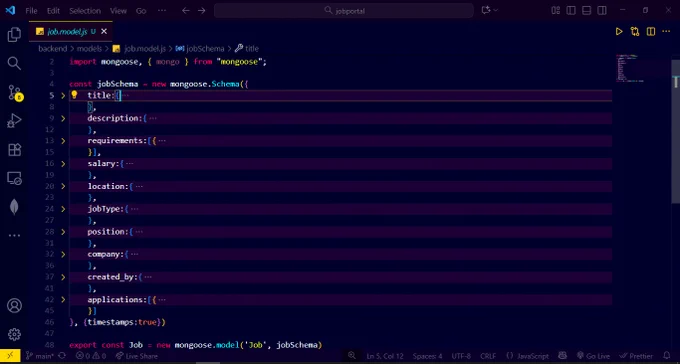Open the MongoDB leaf view
This screenshot has width=680, height=364.
click(14, 207)
